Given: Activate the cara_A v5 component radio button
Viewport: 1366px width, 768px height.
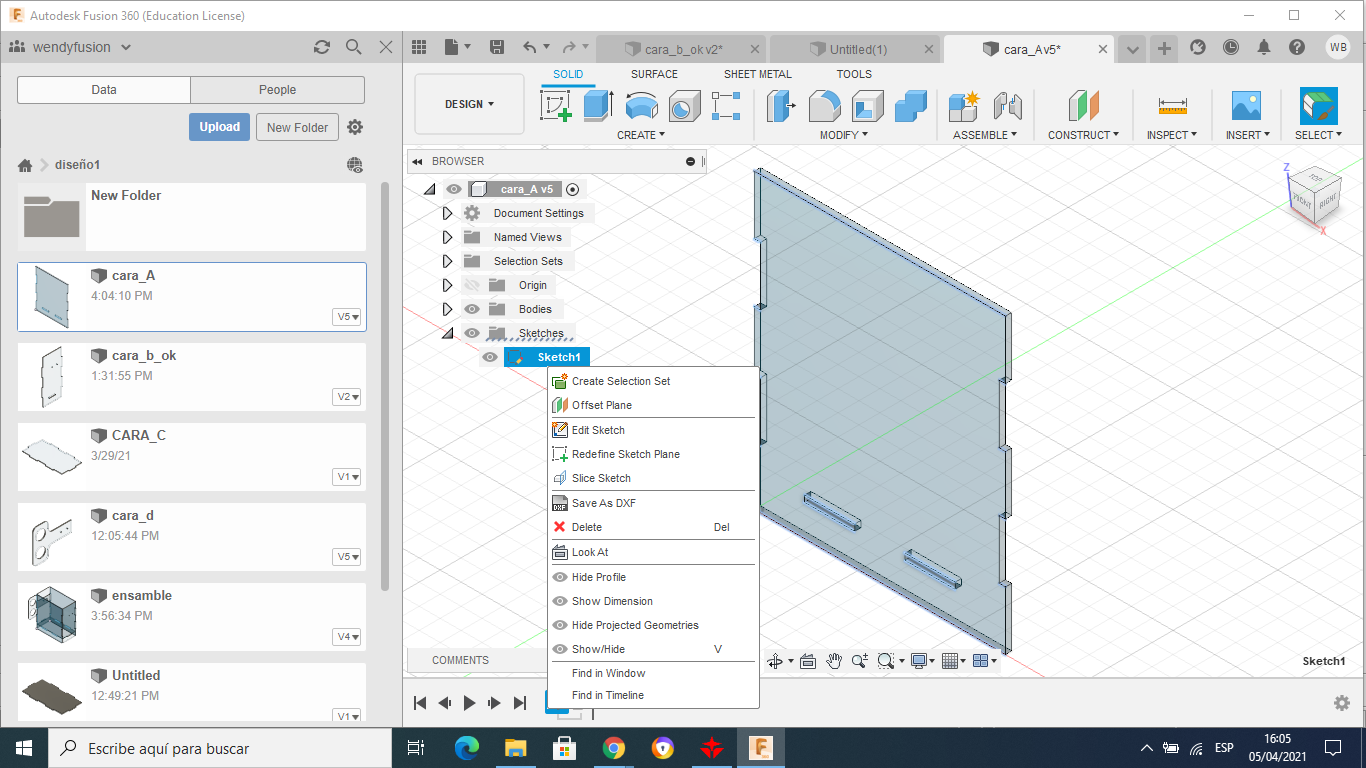Looking at the screenshot, I should pyautogui.click(x=572, y=189).
